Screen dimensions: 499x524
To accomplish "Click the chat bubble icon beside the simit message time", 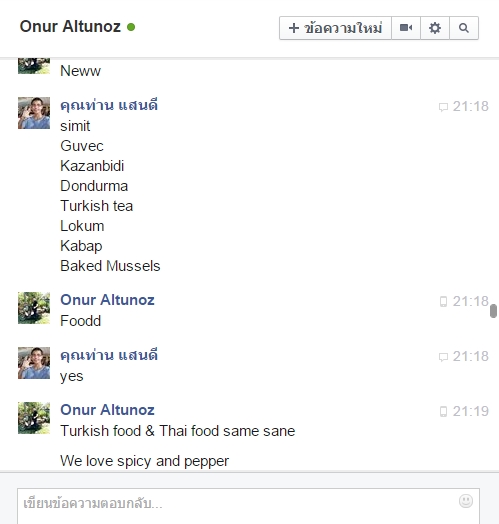I will pos(443,107).
